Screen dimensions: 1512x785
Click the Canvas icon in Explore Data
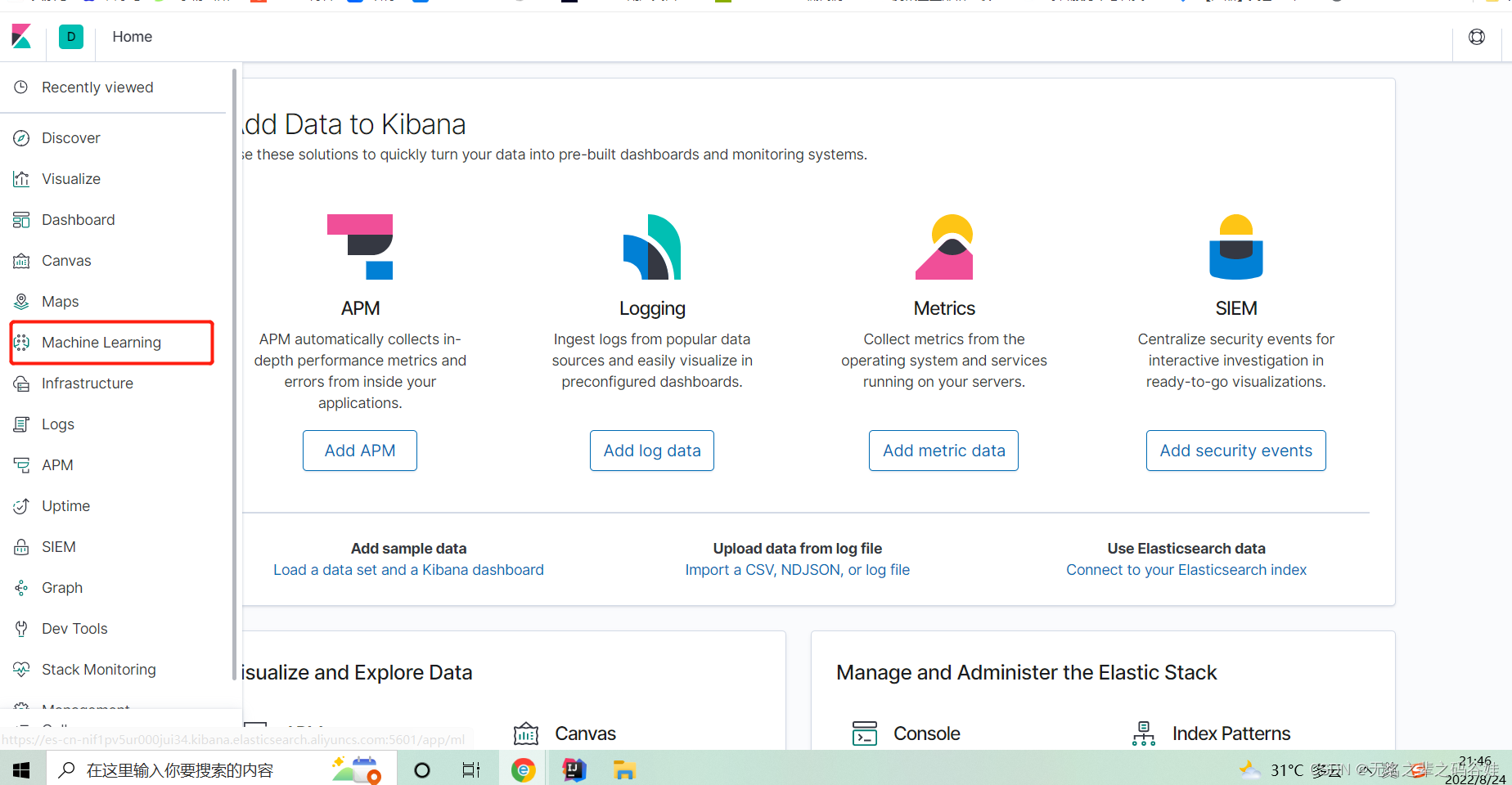[x=526, y=733]
